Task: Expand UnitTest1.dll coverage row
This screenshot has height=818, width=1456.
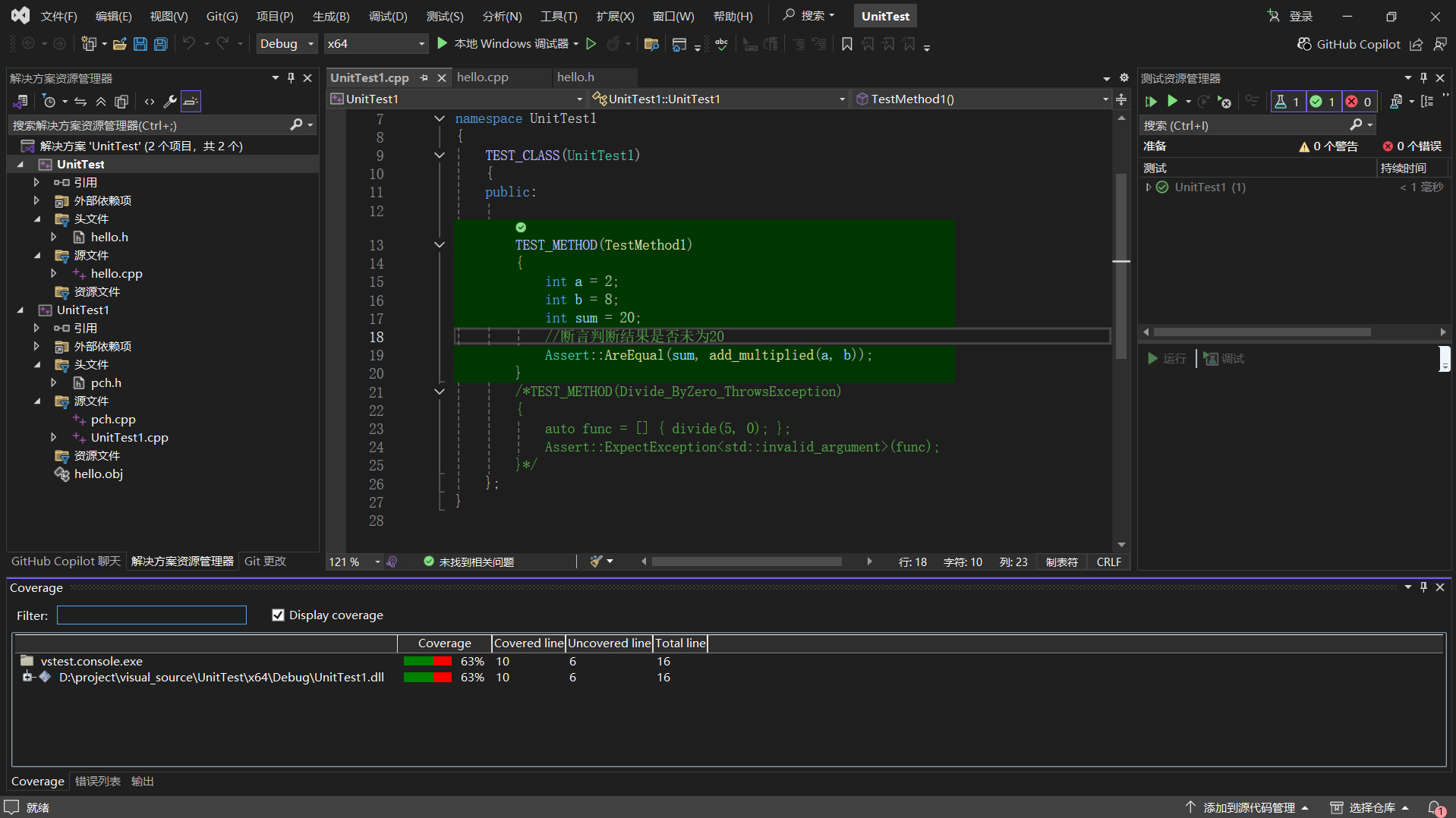Action: click(27, 677)
